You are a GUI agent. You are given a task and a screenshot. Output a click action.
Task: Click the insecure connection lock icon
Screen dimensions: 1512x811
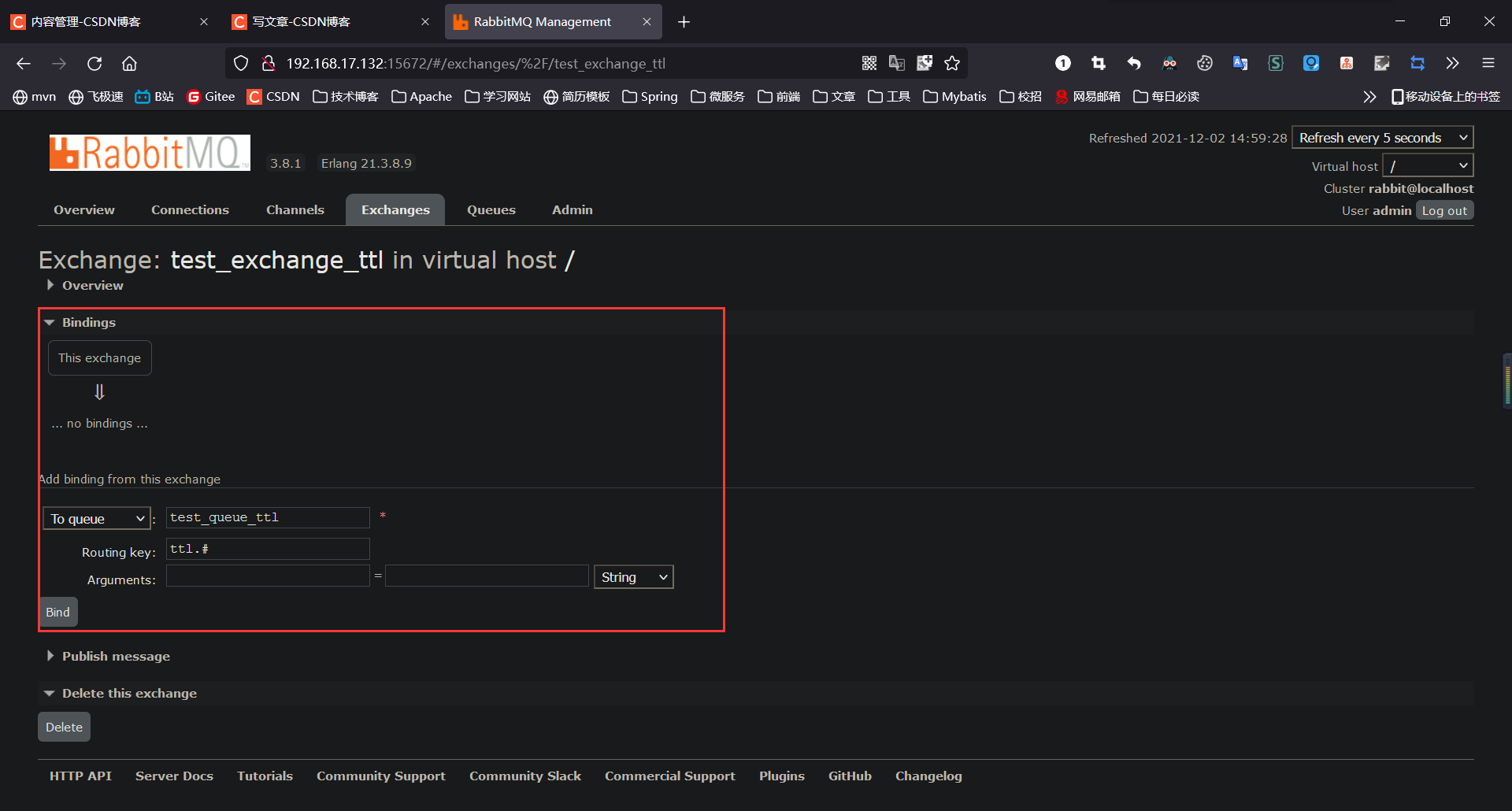[268, 64]
